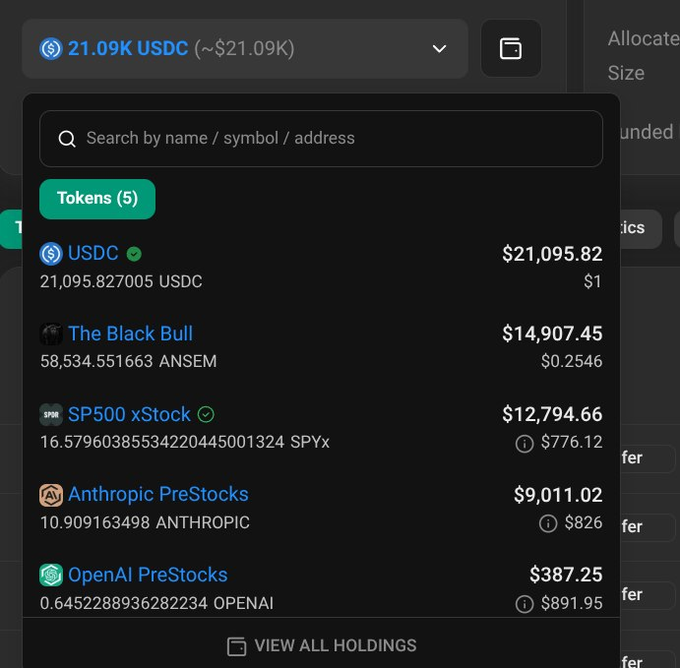Click the SPDR SP500 xStock icon
Viewport: 680px width, 668px height.
(x=51, y=415)
